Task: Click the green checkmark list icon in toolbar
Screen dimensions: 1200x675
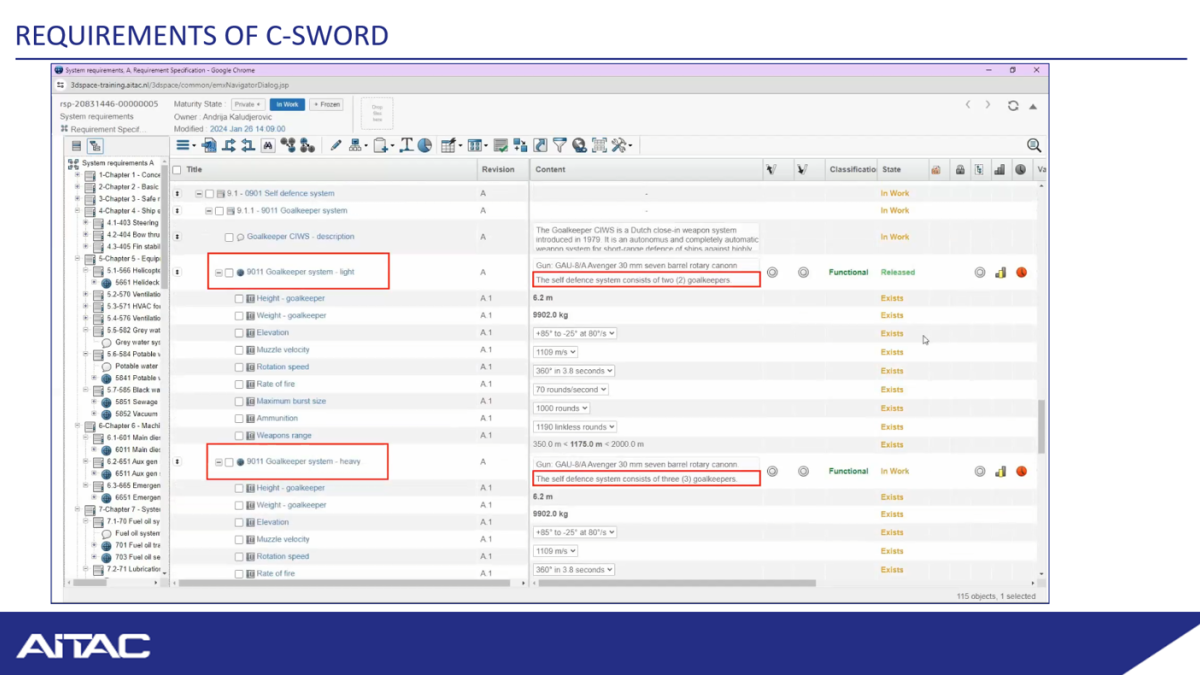Action: click(x=503, y=146)
